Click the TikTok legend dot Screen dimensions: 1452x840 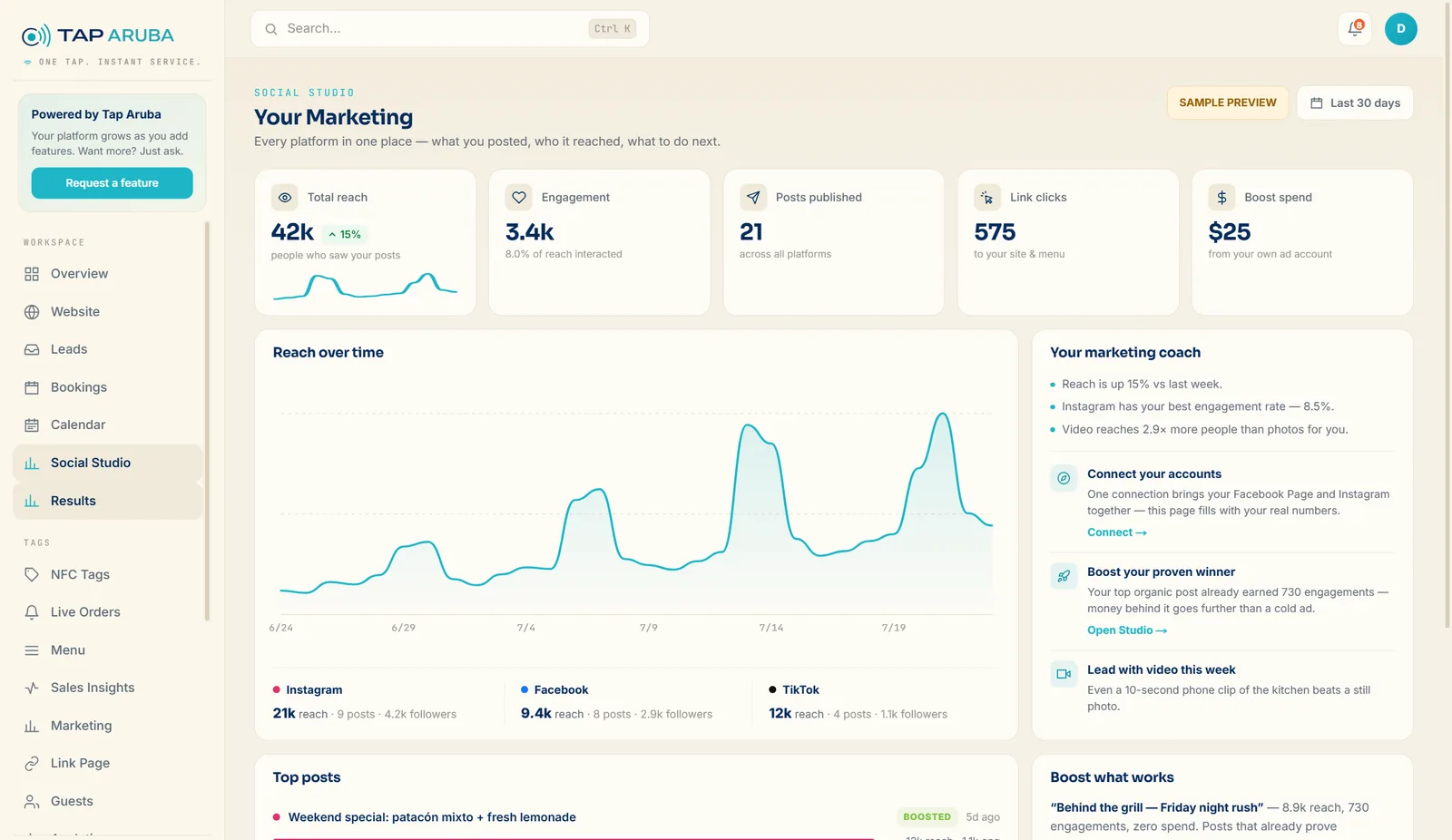(772, 689)
